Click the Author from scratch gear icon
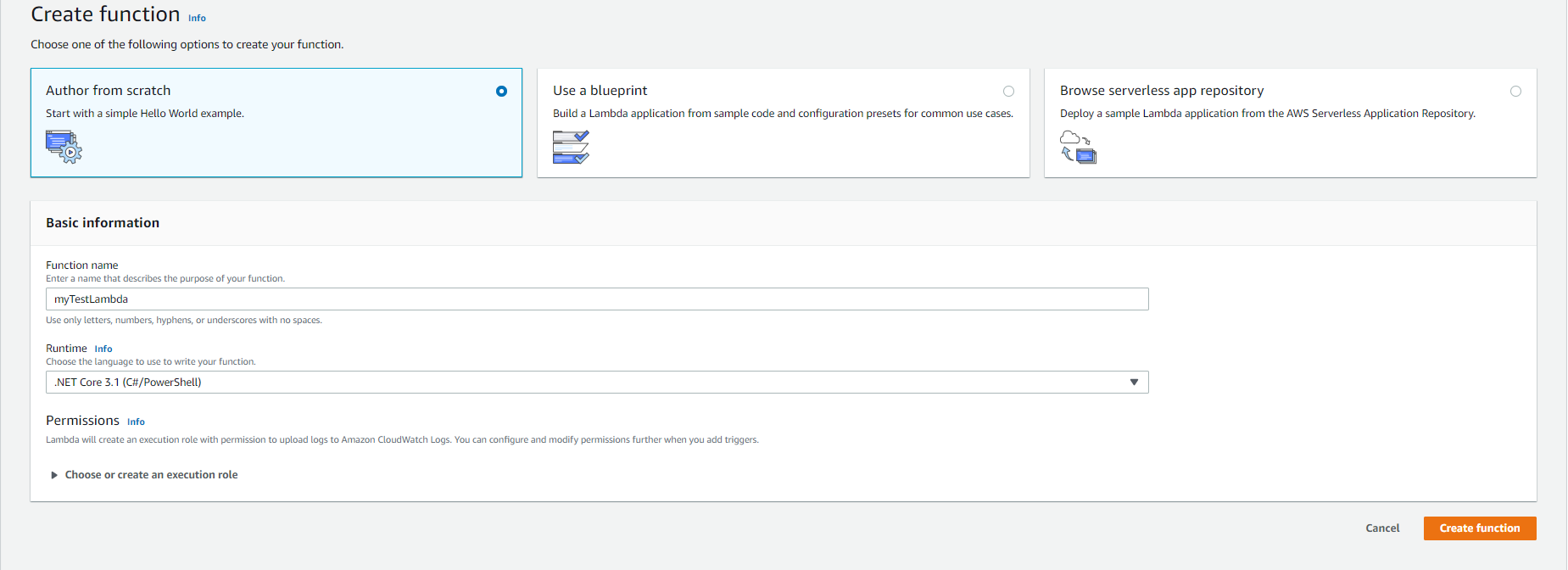Viewport: 1568px width, 570px height. pos(64,147)
